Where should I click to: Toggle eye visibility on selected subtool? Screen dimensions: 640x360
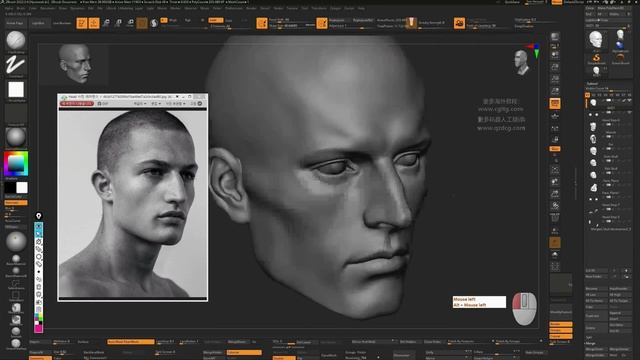629,100
